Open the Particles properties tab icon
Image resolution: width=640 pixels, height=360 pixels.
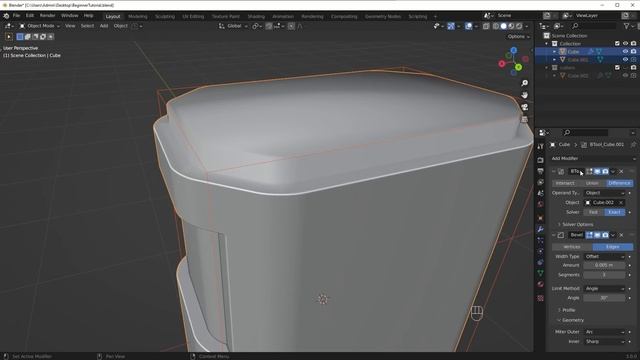pyautogui.click(x=540, y=240)
